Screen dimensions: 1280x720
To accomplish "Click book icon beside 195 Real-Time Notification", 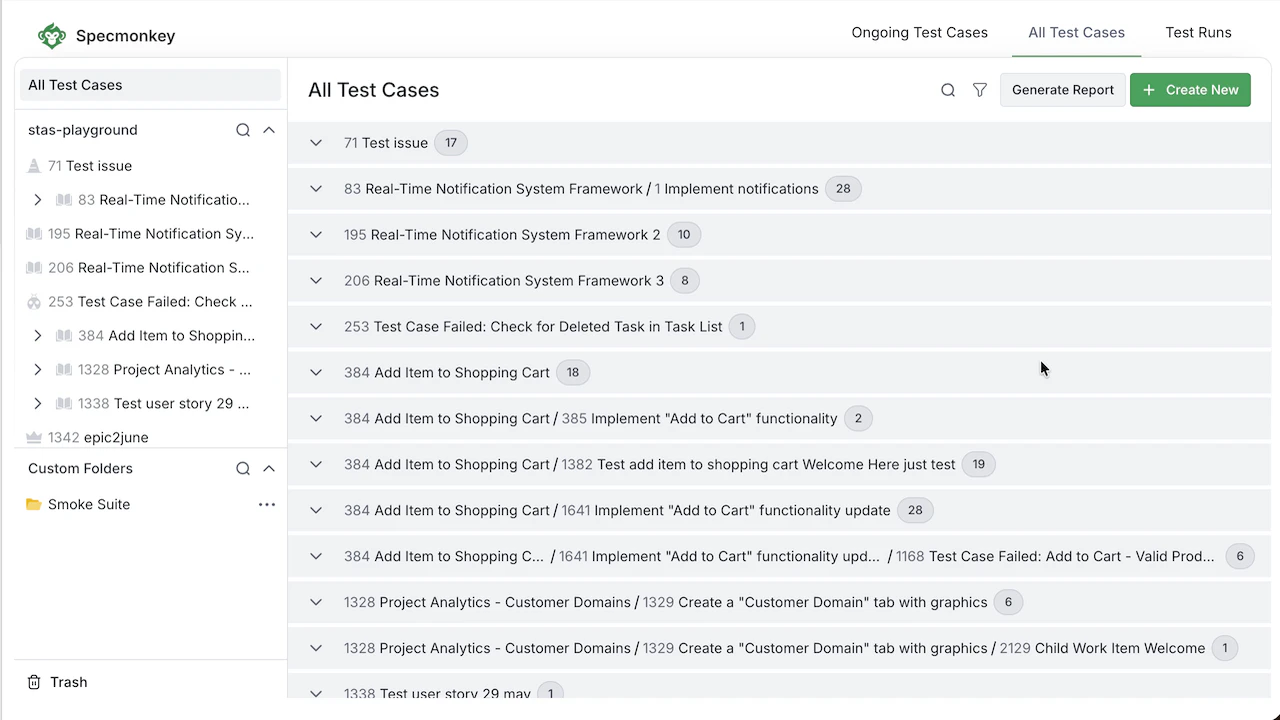I will pos(34,234).
